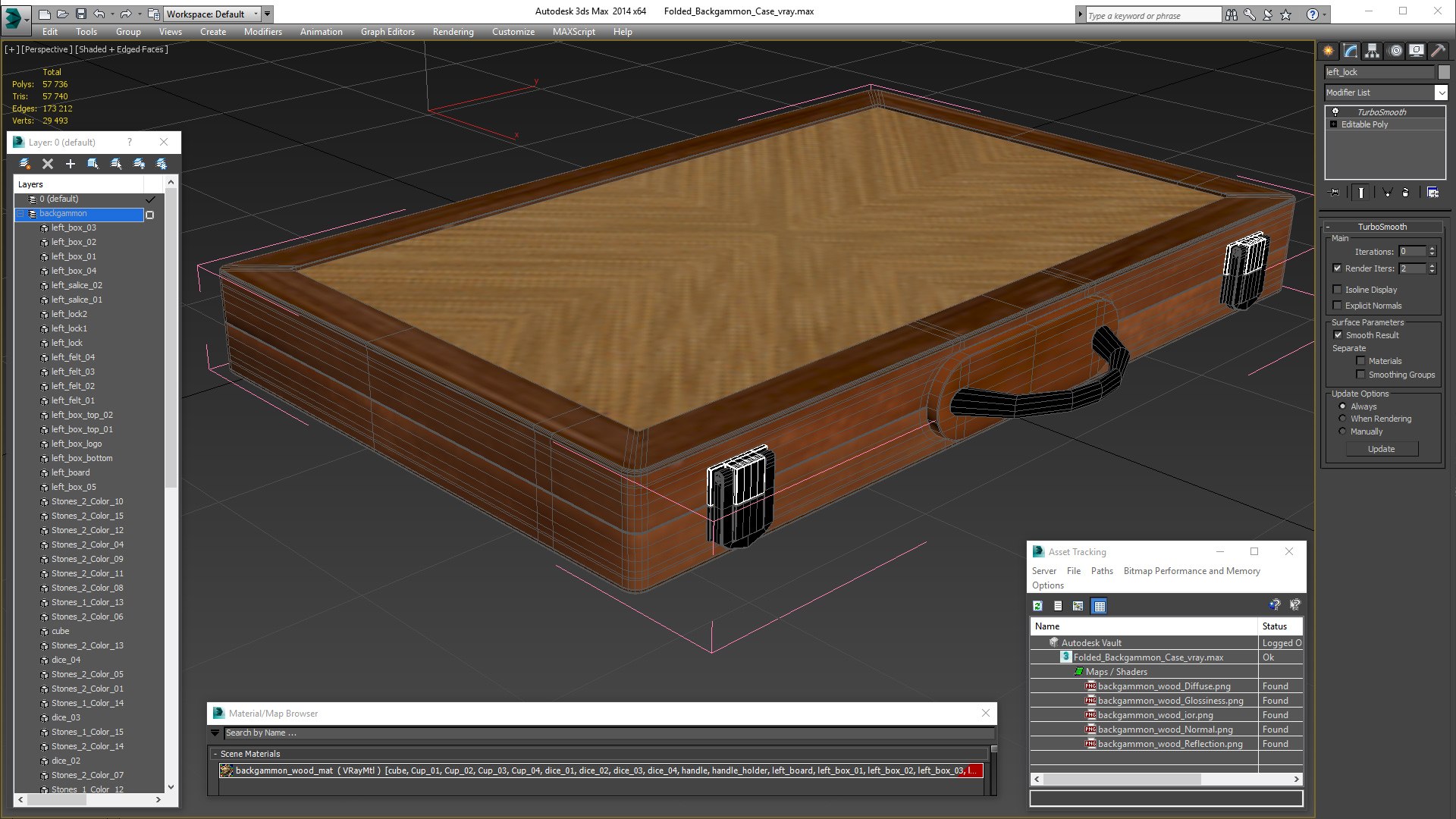Click Table View icon in Asset Tracking

[x=1100, y=606]
